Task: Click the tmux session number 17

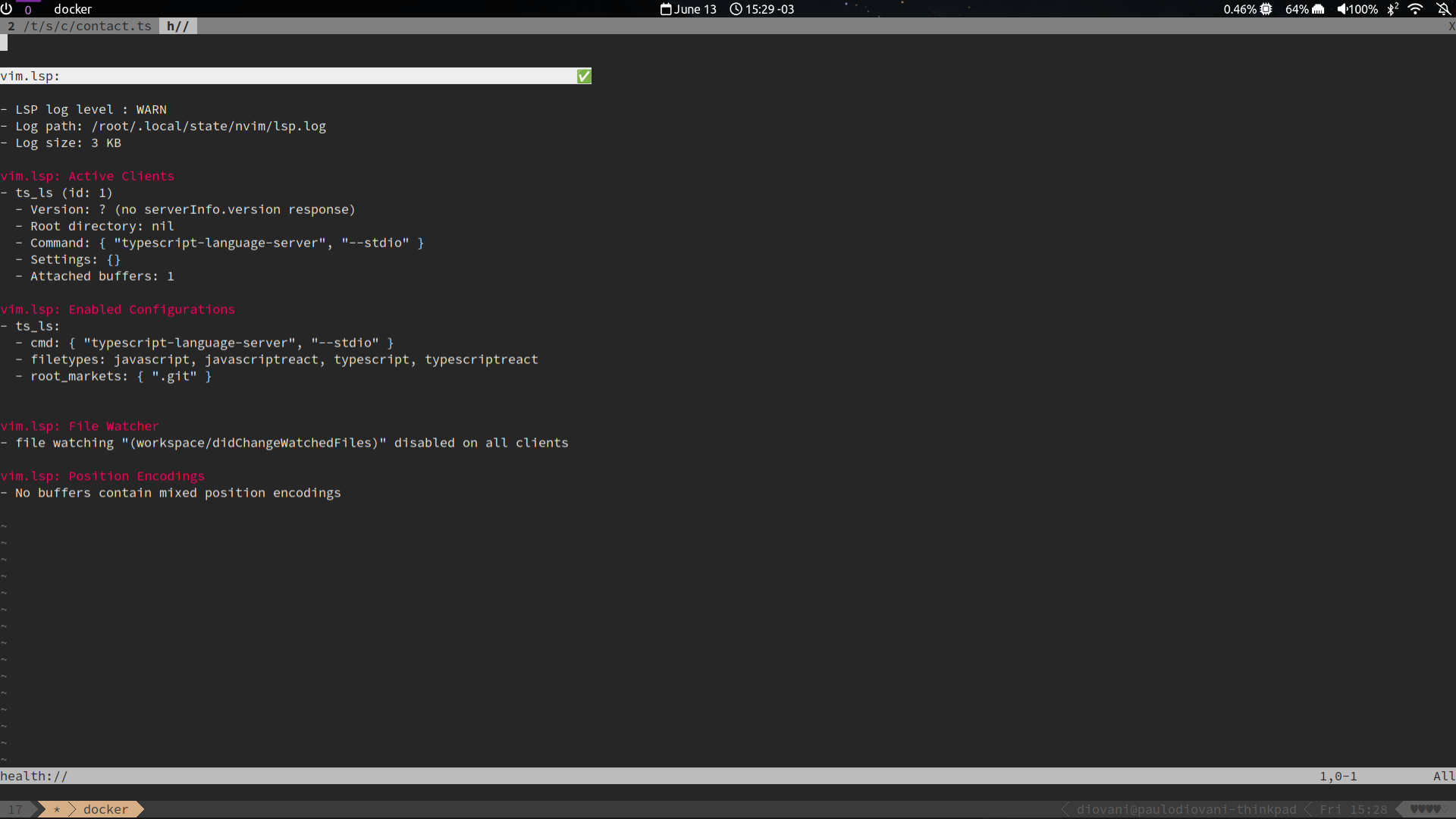Action: coord(15,809)
